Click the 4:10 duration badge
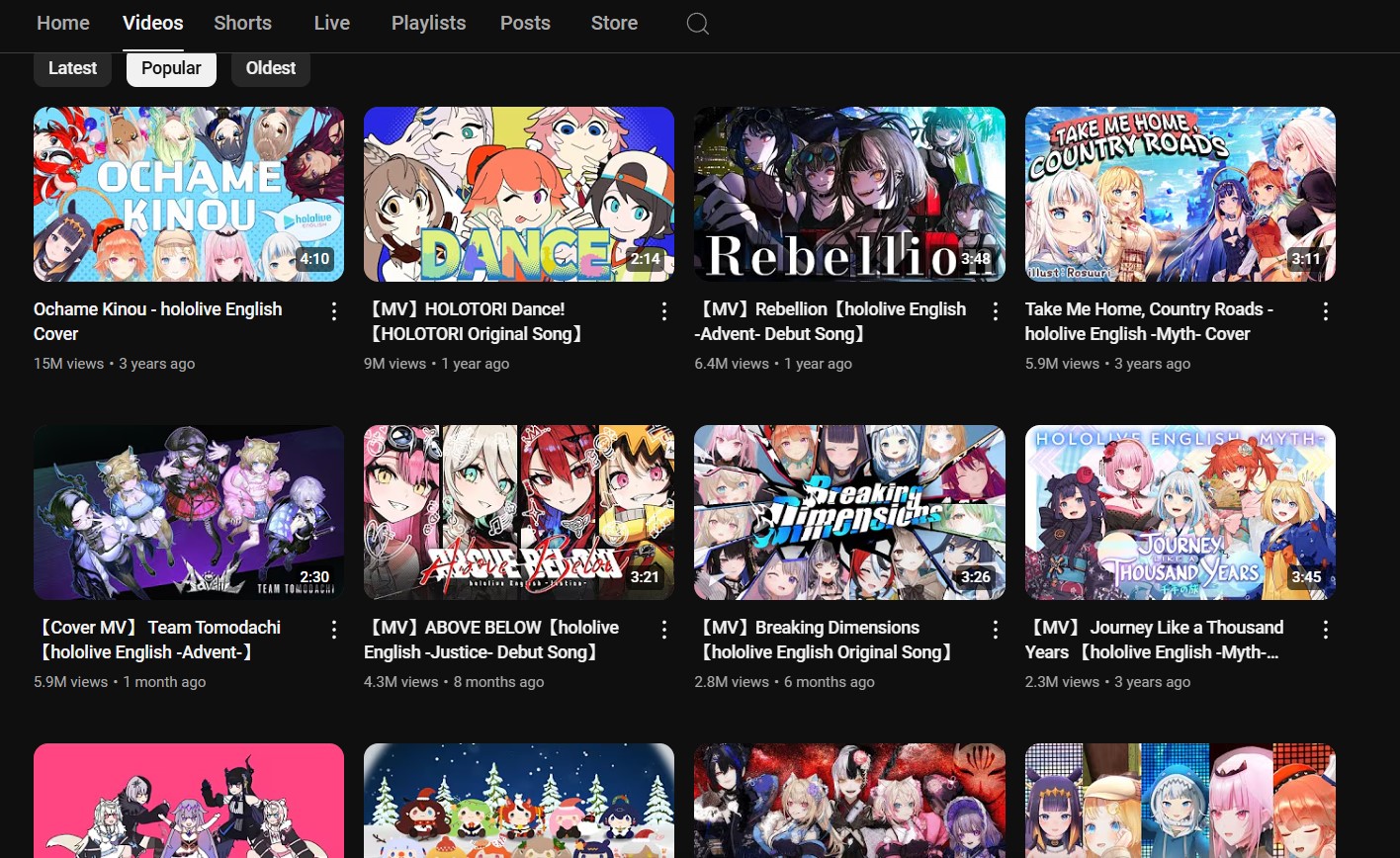 click(x=314, y=259)
